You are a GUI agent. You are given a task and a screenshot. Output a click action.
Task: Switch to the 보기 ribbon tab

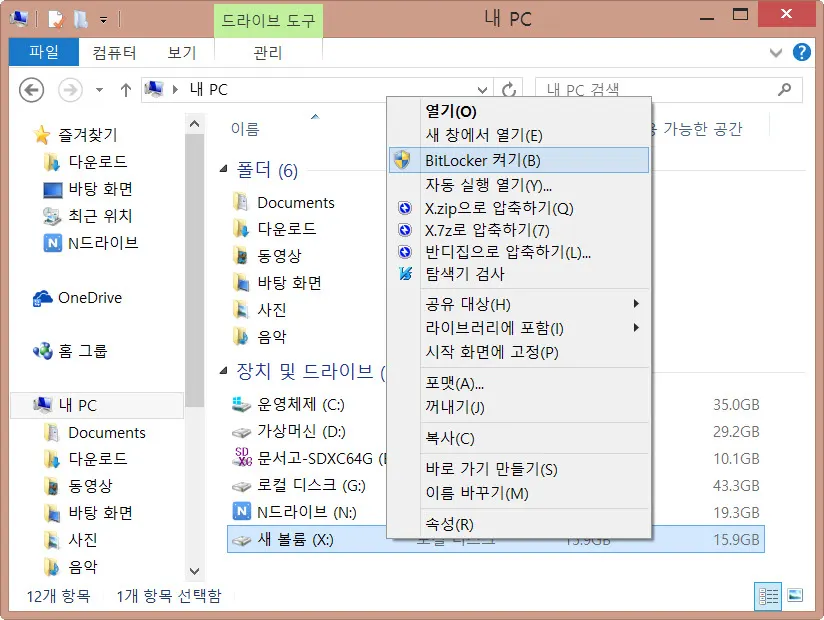click(x=179, y=53)
